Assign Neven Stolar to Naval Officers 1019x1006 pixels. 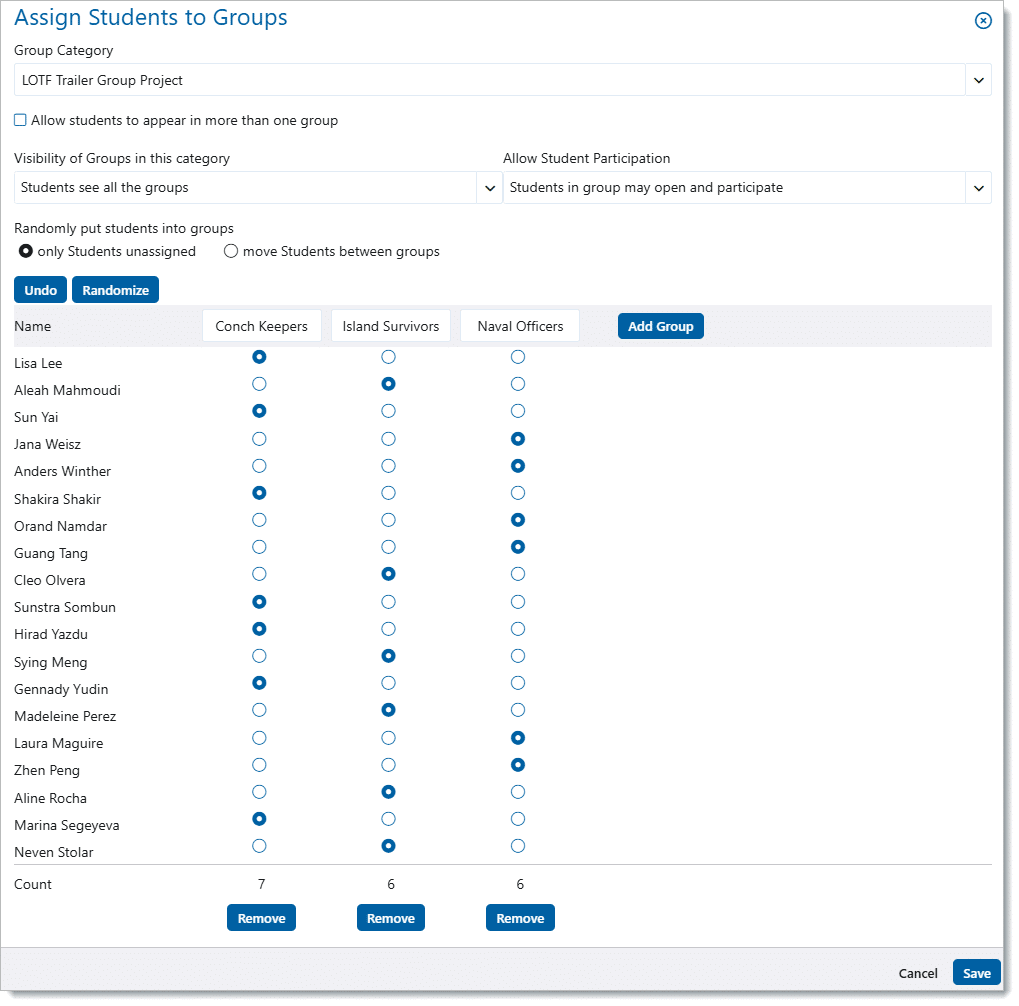pyautogui.click(x=518, y=846)
